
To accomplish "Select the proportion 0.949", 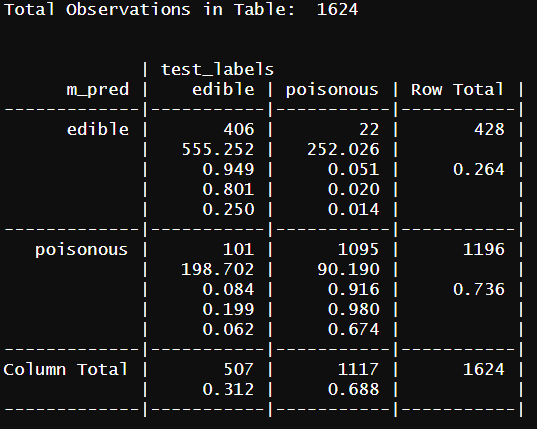I will pos(228,169).
